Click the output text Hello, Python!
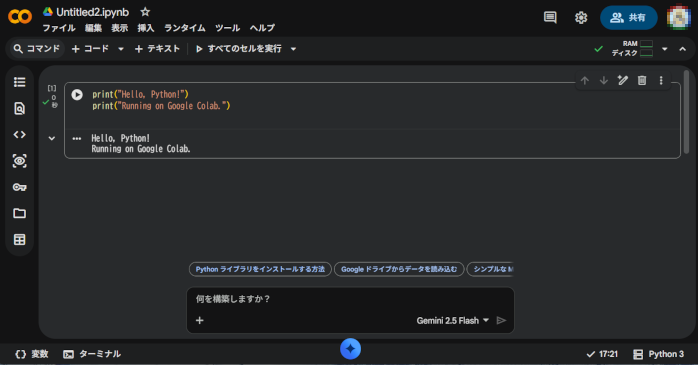 [120, 138]
